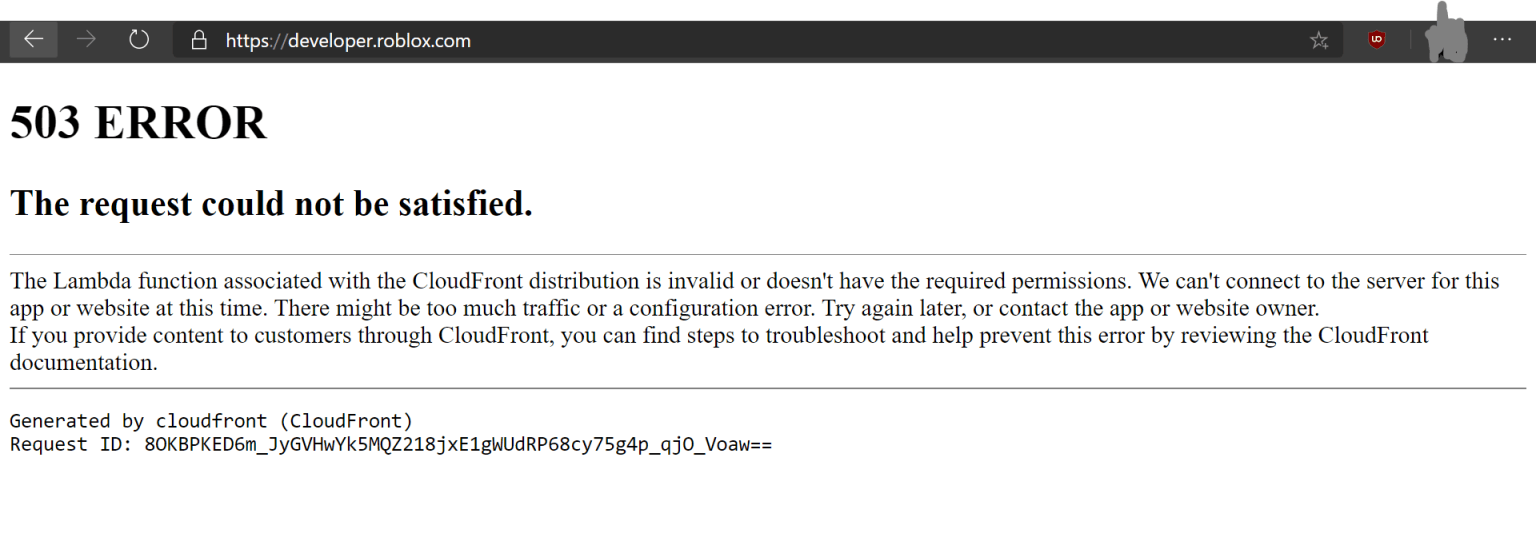The height and width of the screenshot is (537, 1536).
Task: Click the "If you provide content to customers" sentence
Action: click(x=719, y=349)
